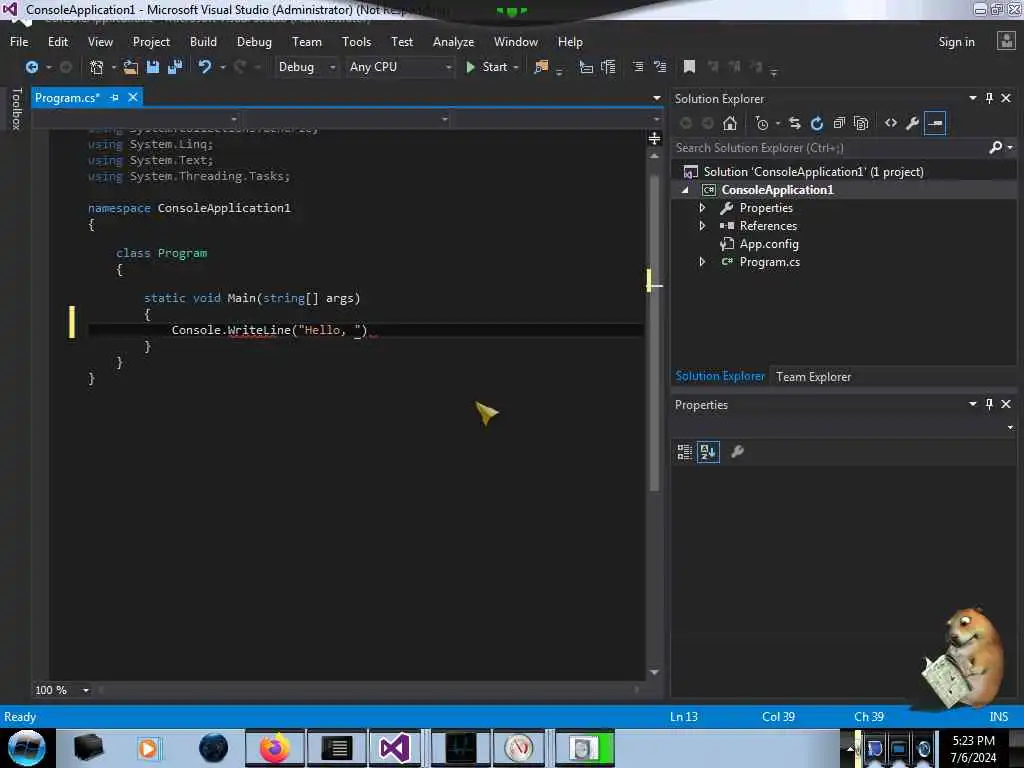
Task: Save Program.cs with the Save icon
Action: click(x=153, y=67)
